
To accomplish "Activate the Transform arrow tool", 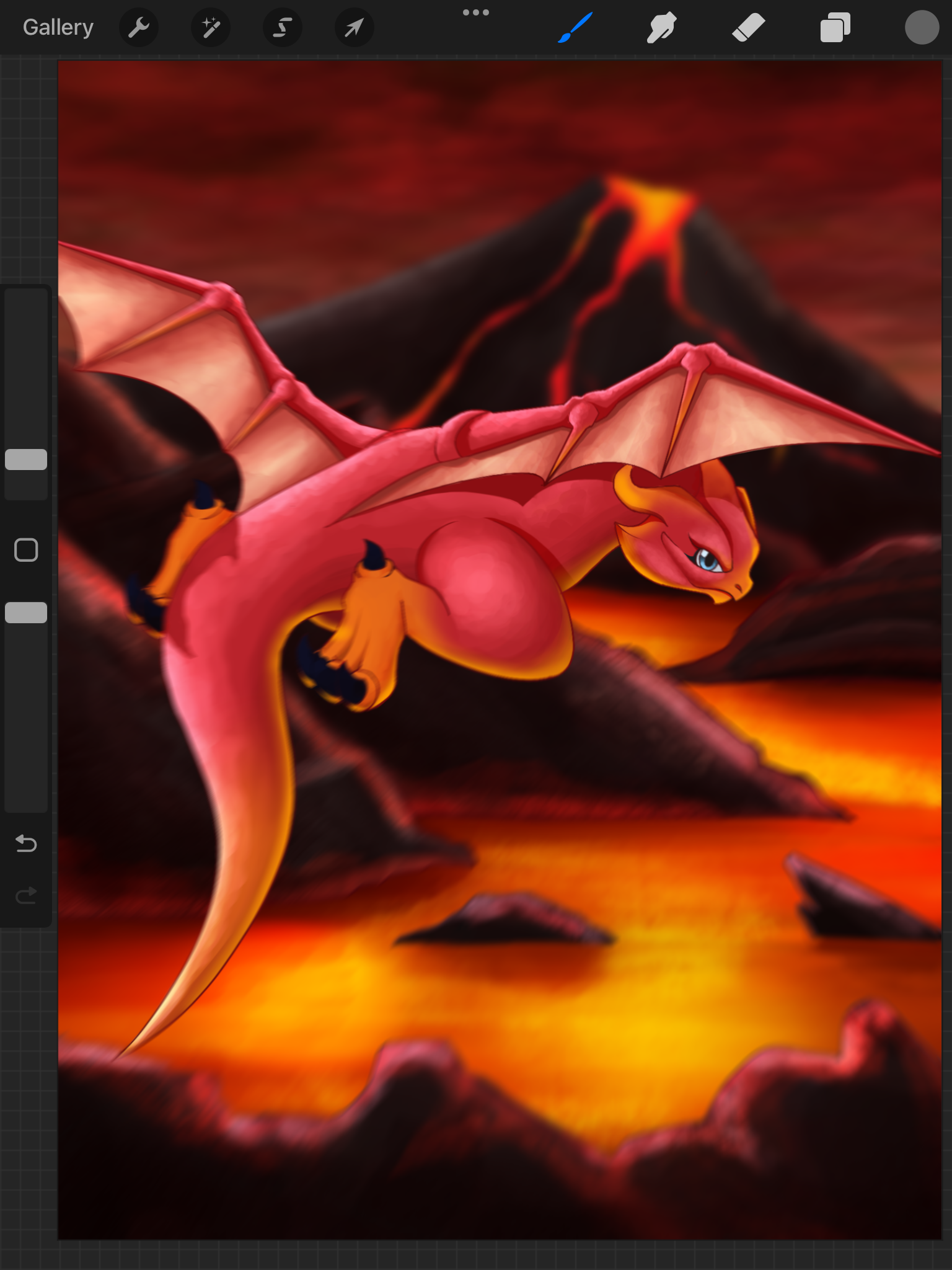I will (355, 27).
